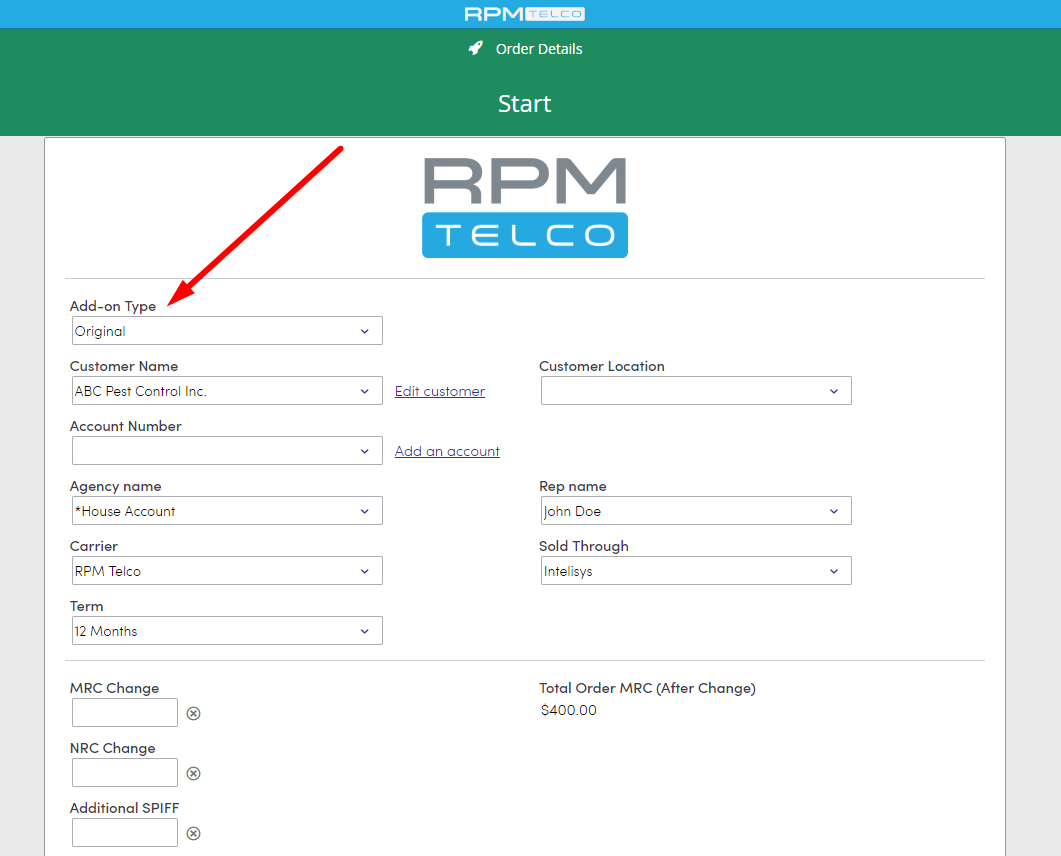Click into the NRC Change input field

coord(125,773)
